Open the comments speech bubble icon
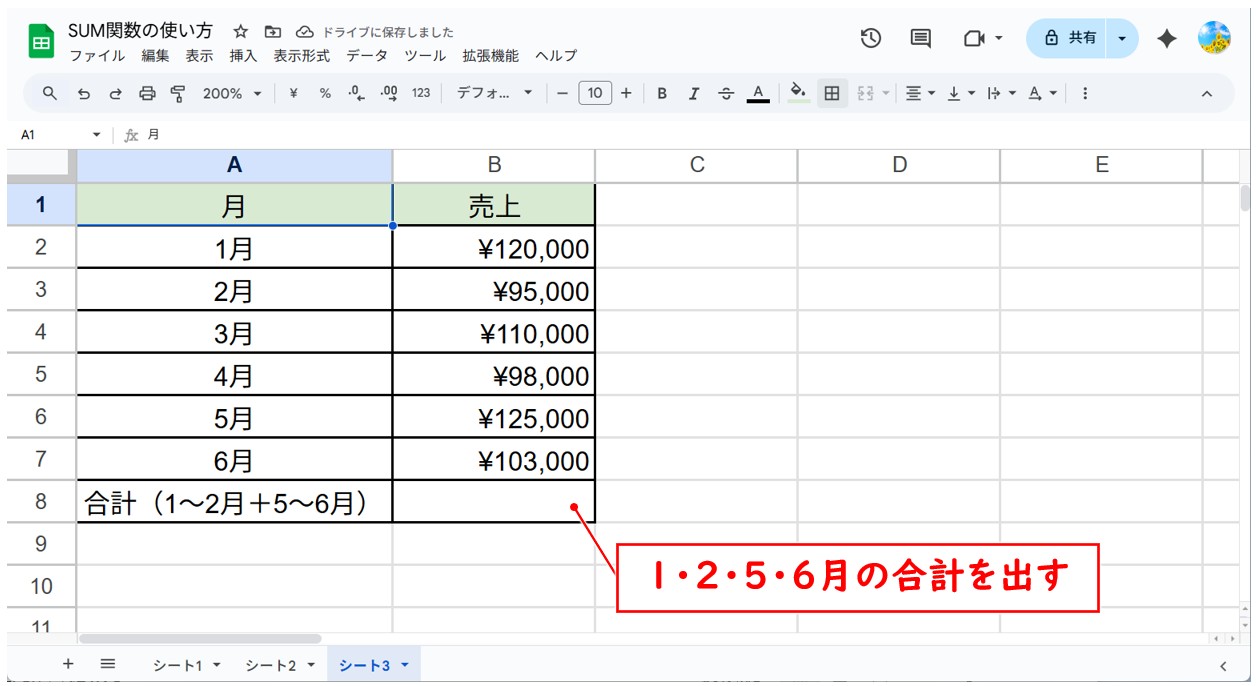 click(x=920, y=38)
